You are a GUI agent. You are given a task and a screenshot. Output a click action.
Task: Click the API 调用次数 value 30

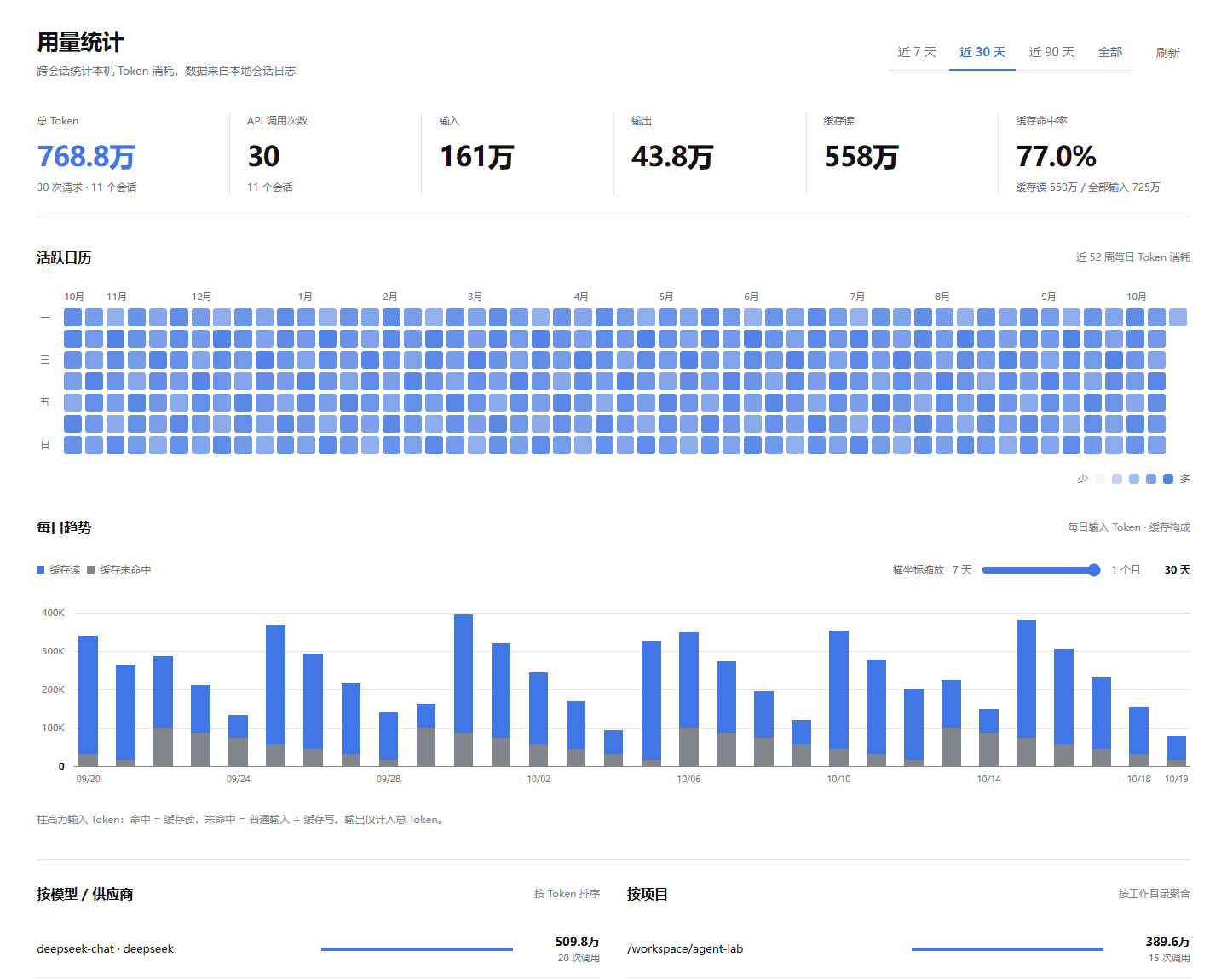pyautogui.click(x=263, y=157)
